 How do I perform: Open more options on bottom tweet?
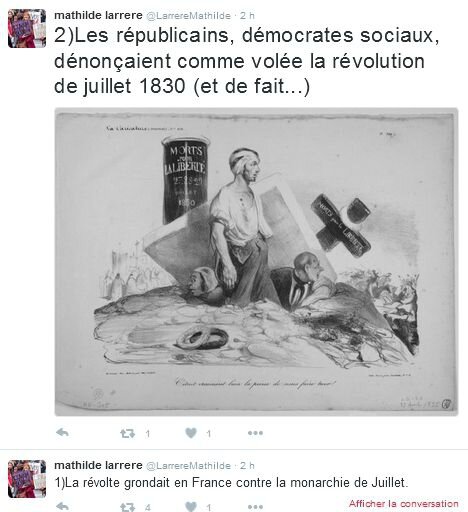click(255, 507)
